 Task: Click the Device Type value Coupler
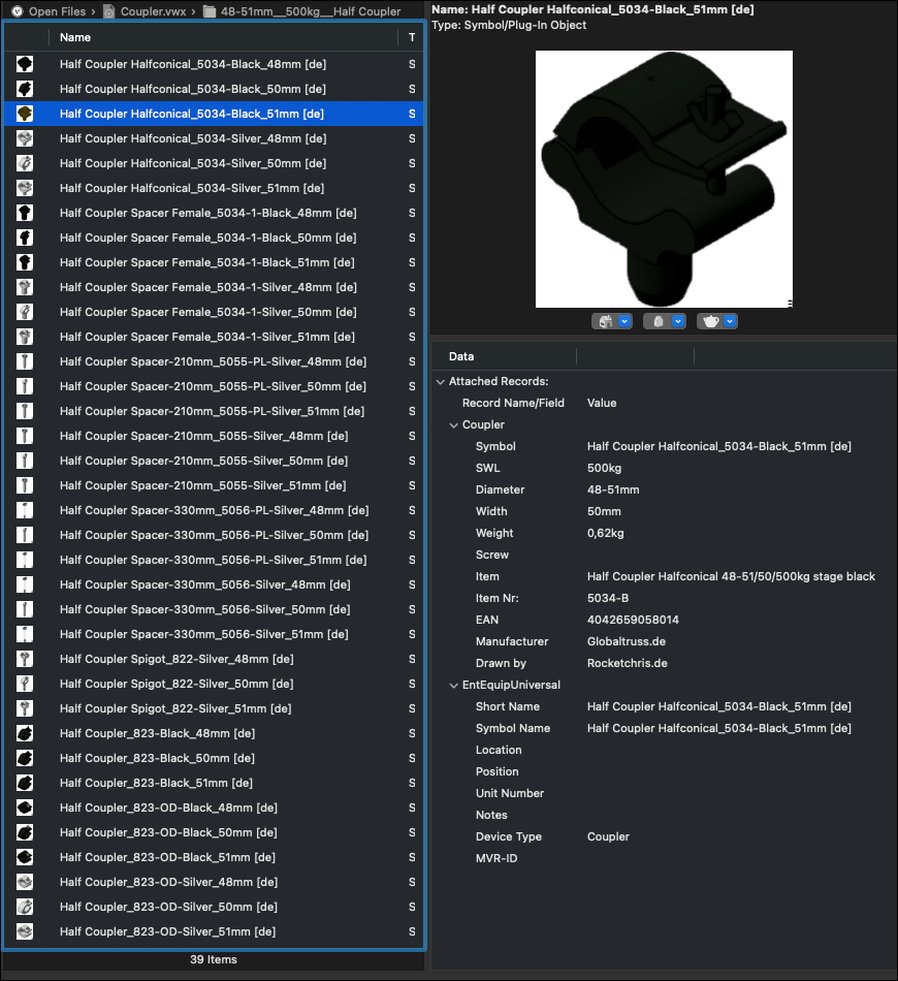click(x=608, y=836)
